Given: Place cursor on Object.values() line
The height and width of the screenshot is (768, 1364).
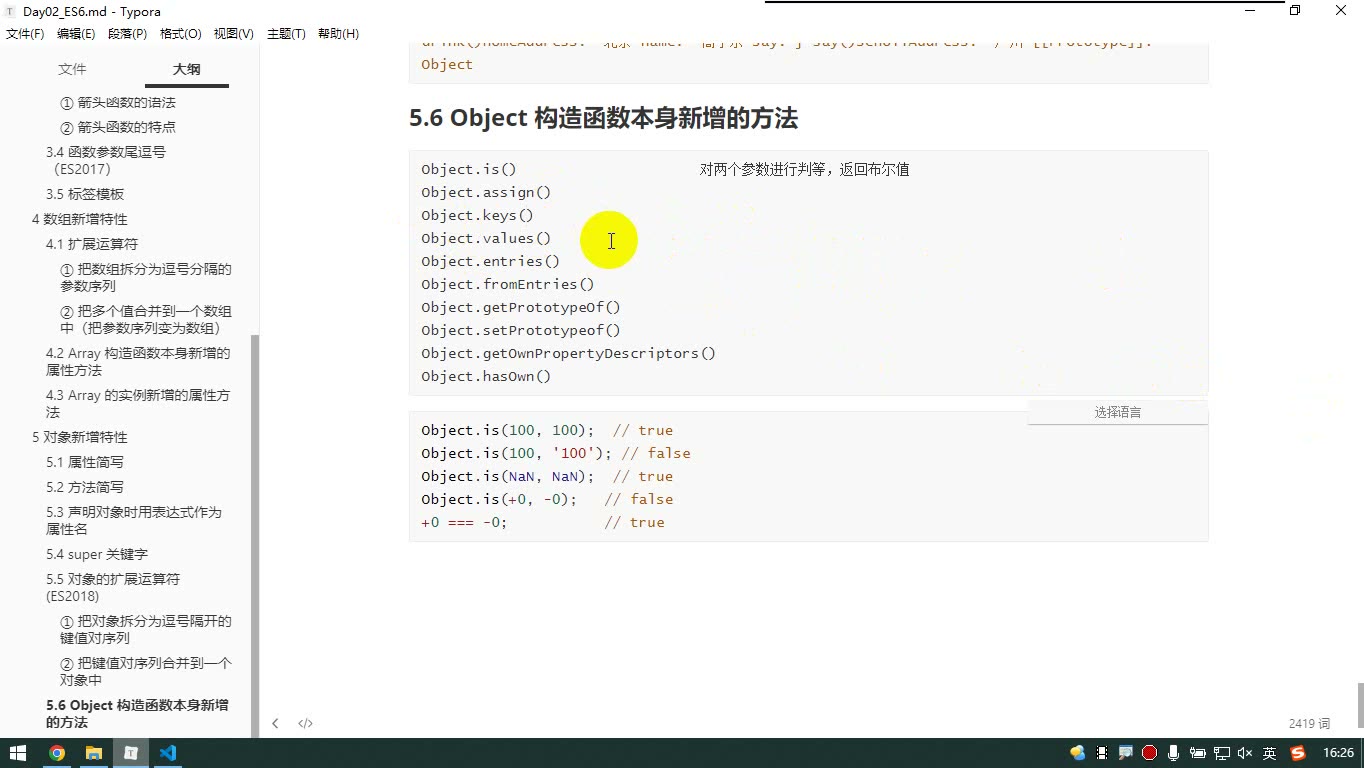Looking at the screenshot, I should pos(486,238).
